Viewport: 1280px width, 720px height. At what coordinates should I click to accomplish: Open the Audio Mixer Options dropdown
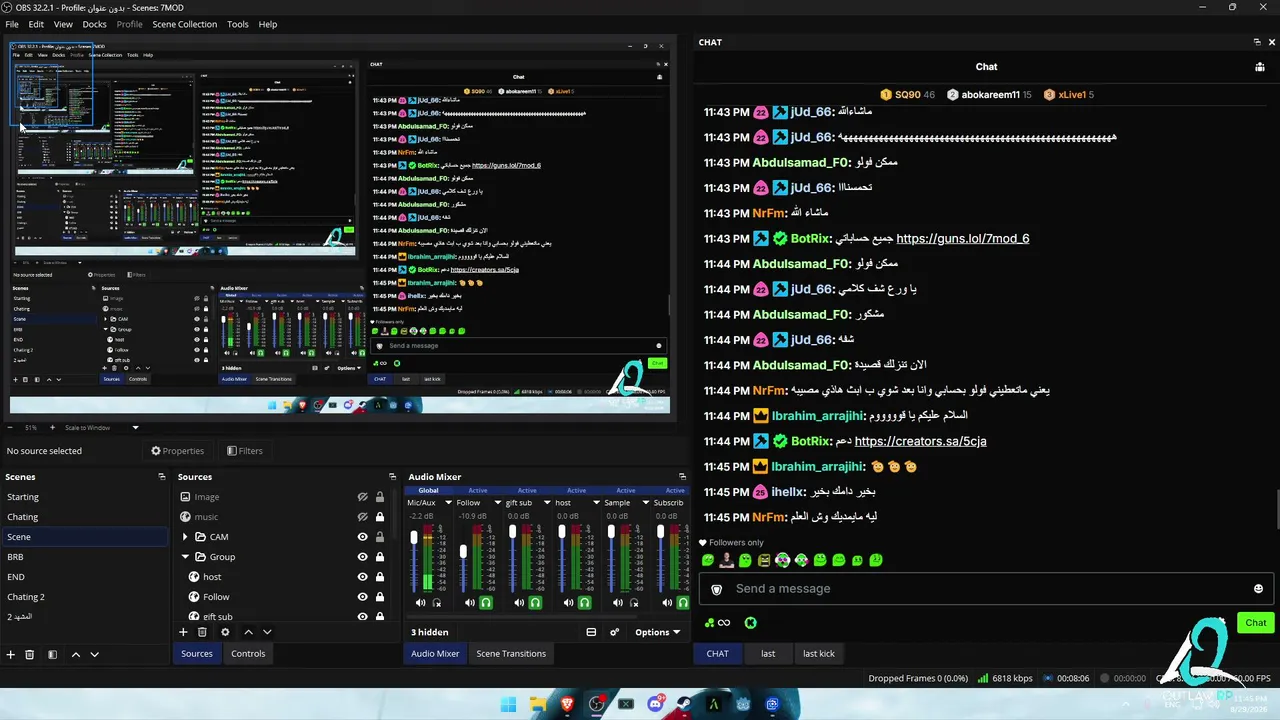(x=657, y=632)
